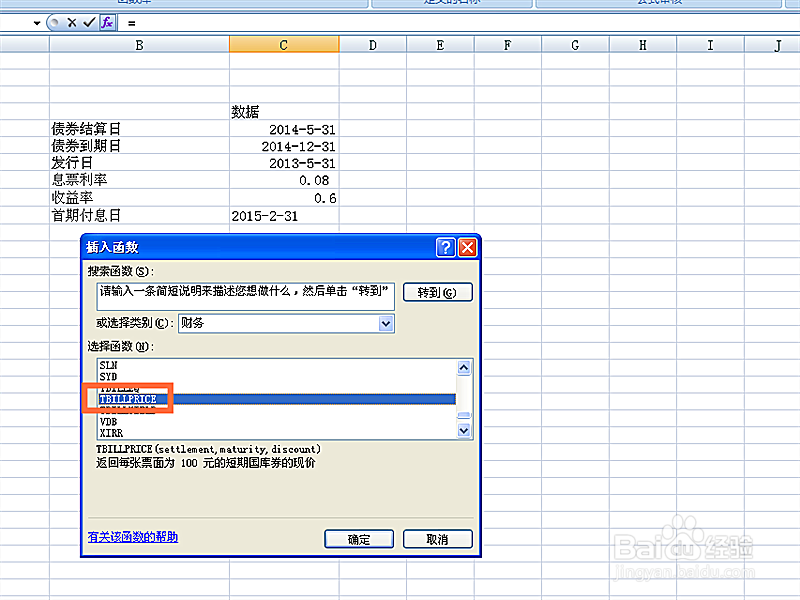Click cell with date 2013-5-31
Screen dimensions: 800x600
(284, 163)
